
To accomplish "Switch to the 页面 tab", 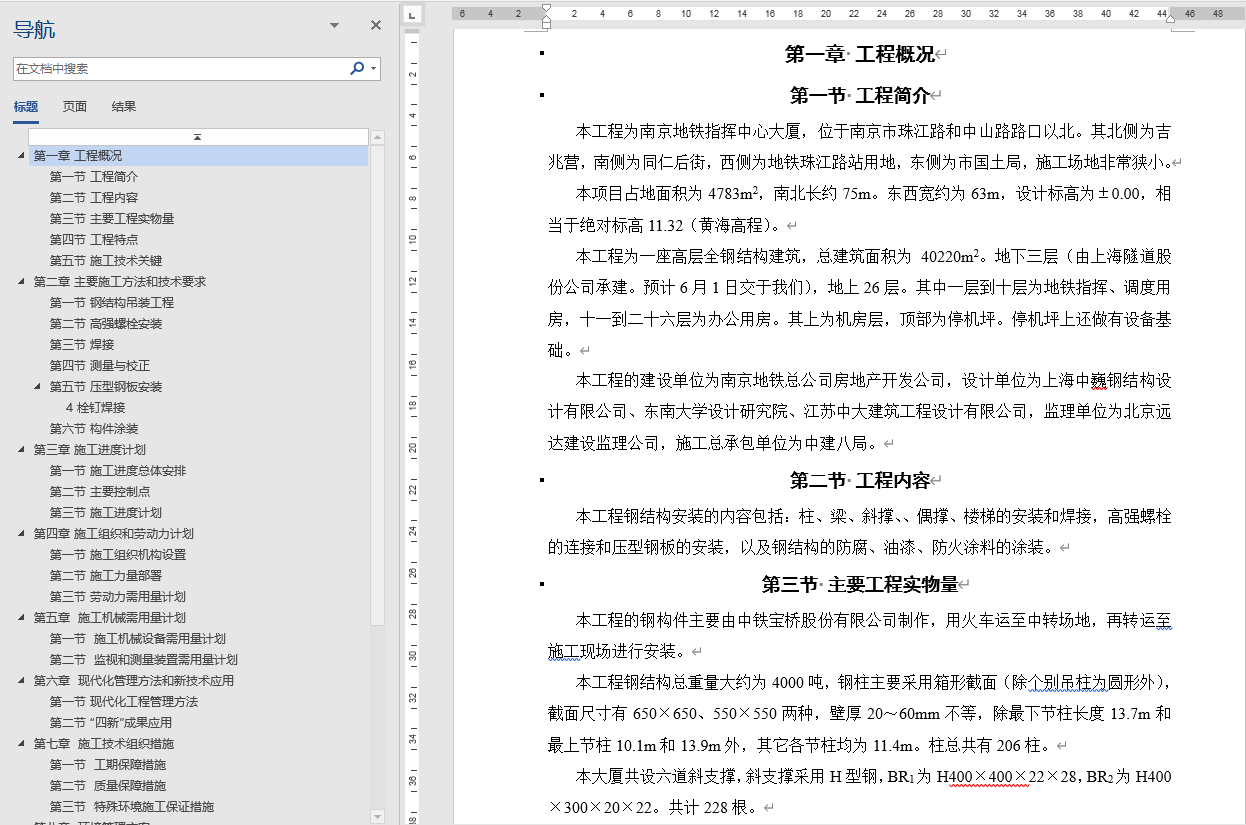I will tap(75, 105).
